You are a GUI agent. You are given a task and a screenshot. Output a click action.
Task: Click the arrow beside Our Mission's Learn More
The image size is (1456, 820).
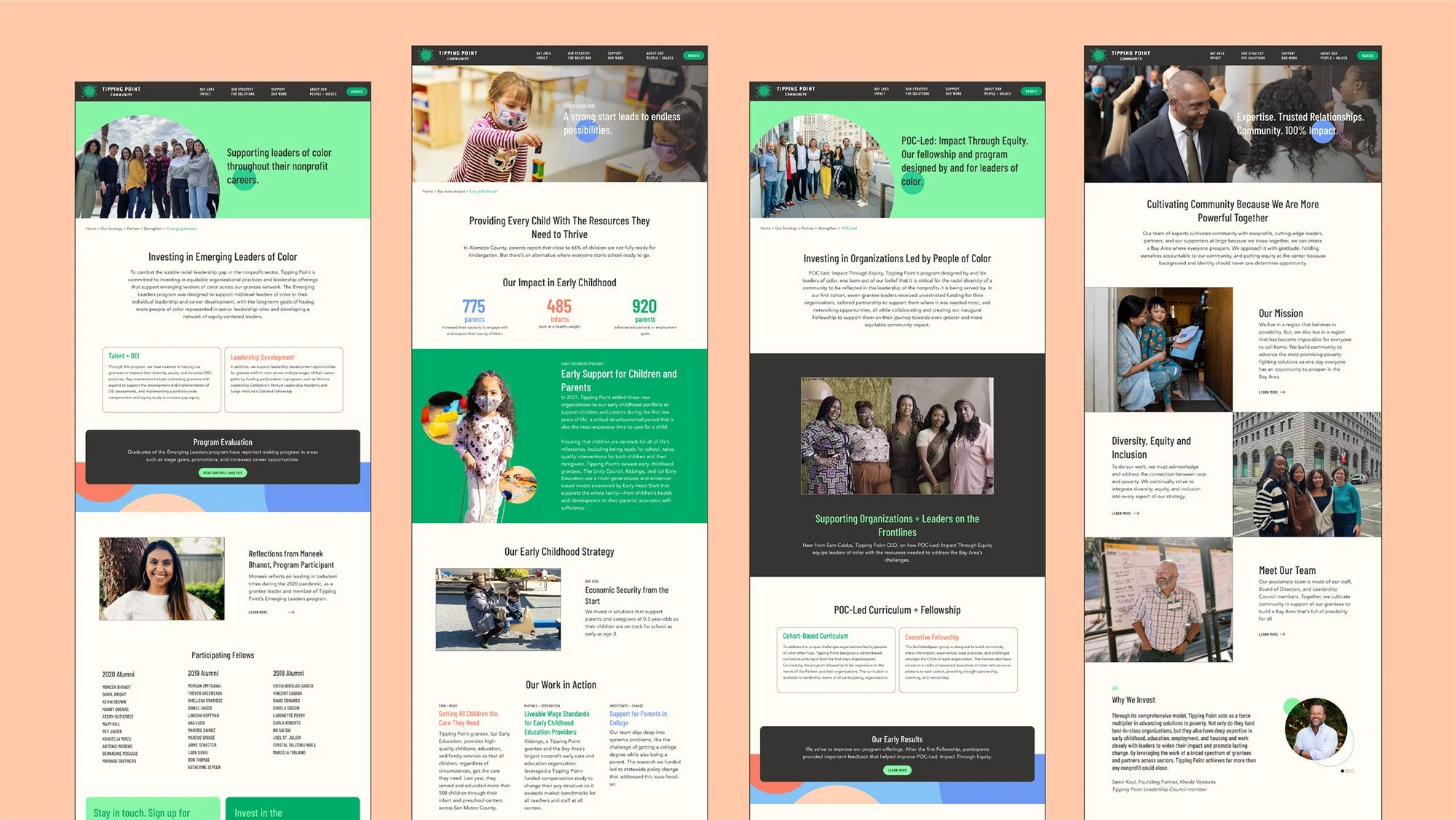pyautogui.click(x=1282, y=393)
